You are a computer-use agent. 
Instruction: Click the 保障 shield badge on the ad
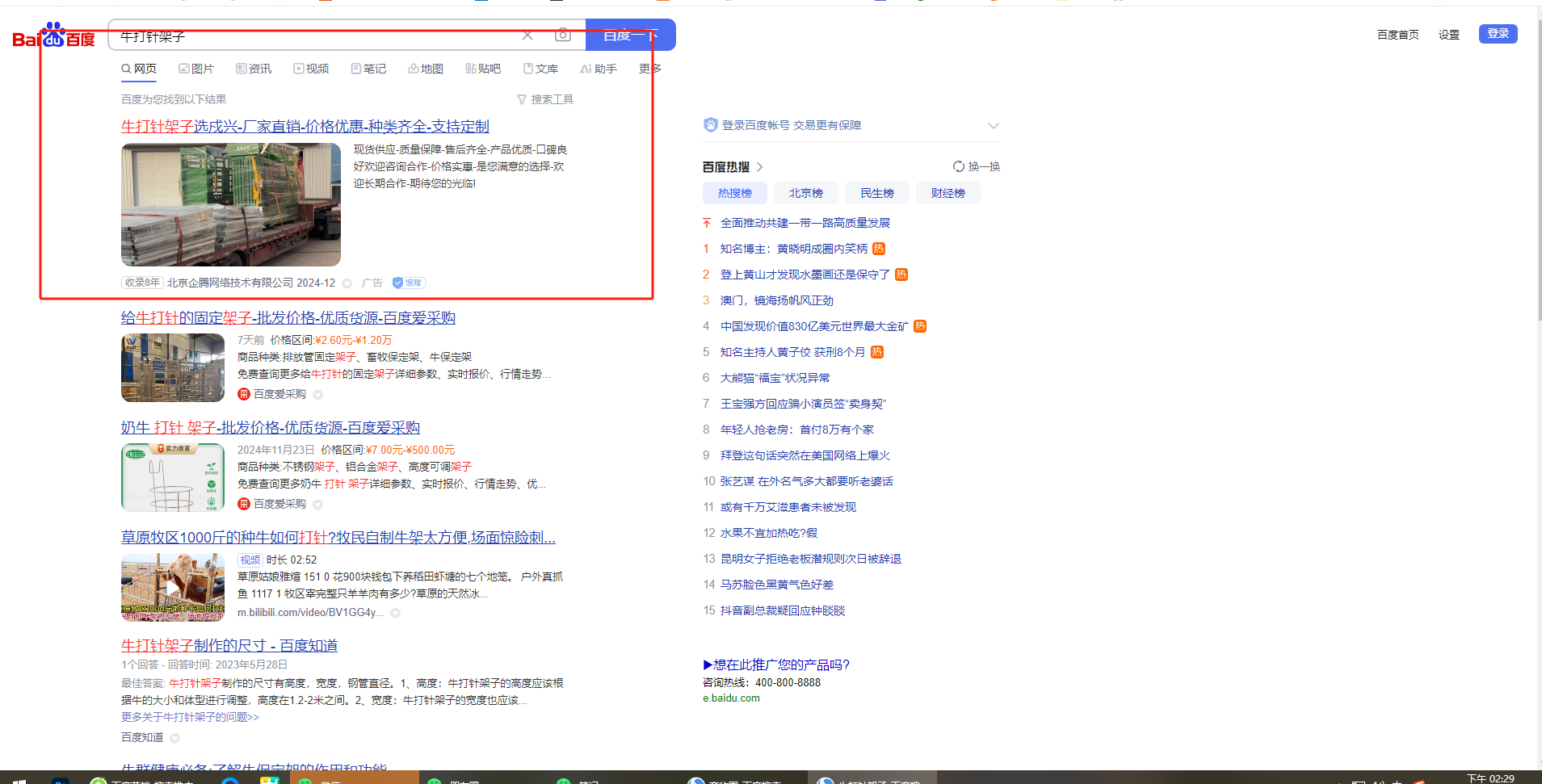[x=408, y=283]
